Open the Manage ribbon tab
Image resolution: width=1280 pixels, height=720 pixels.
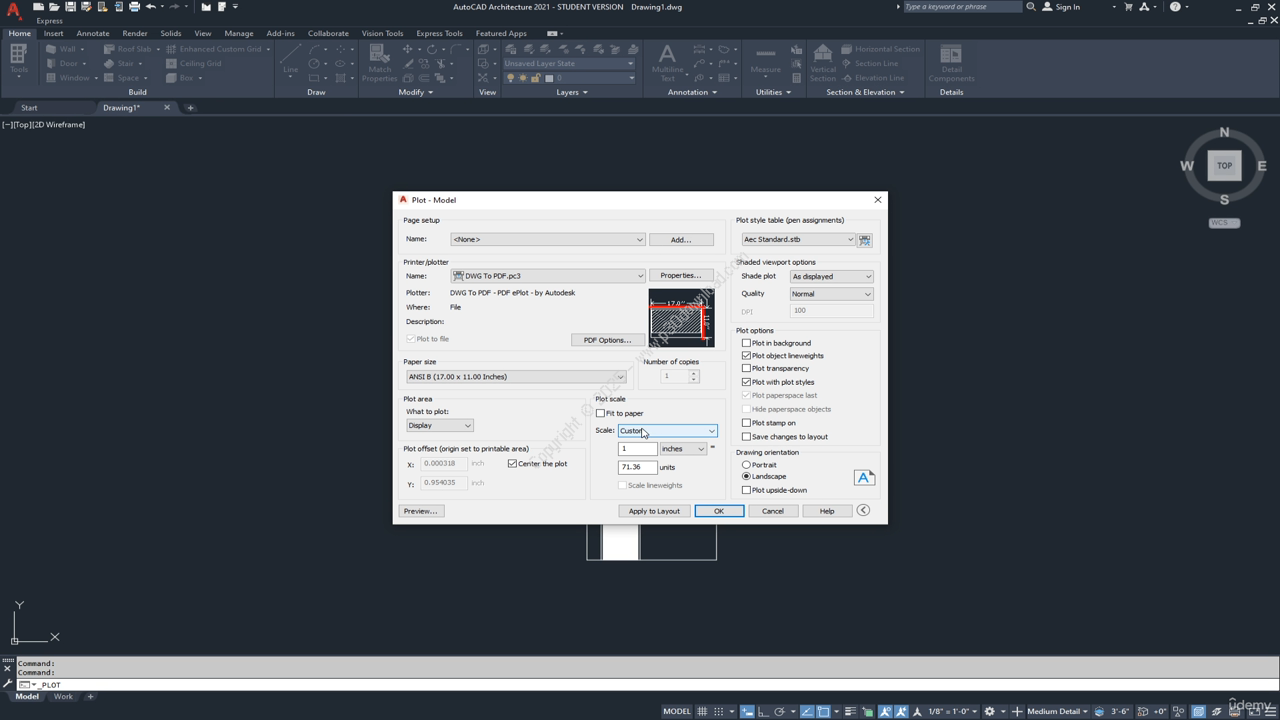[239, 33]
